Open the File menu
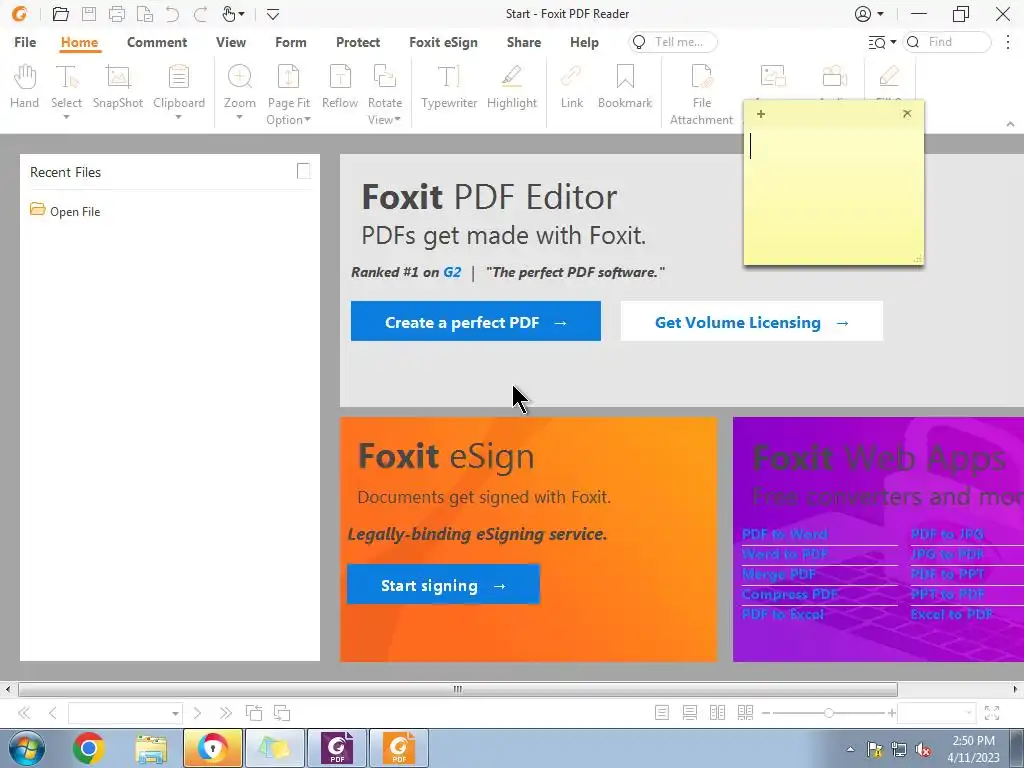Viewport: 1024px width, 768px height. [x=25, y=42]
